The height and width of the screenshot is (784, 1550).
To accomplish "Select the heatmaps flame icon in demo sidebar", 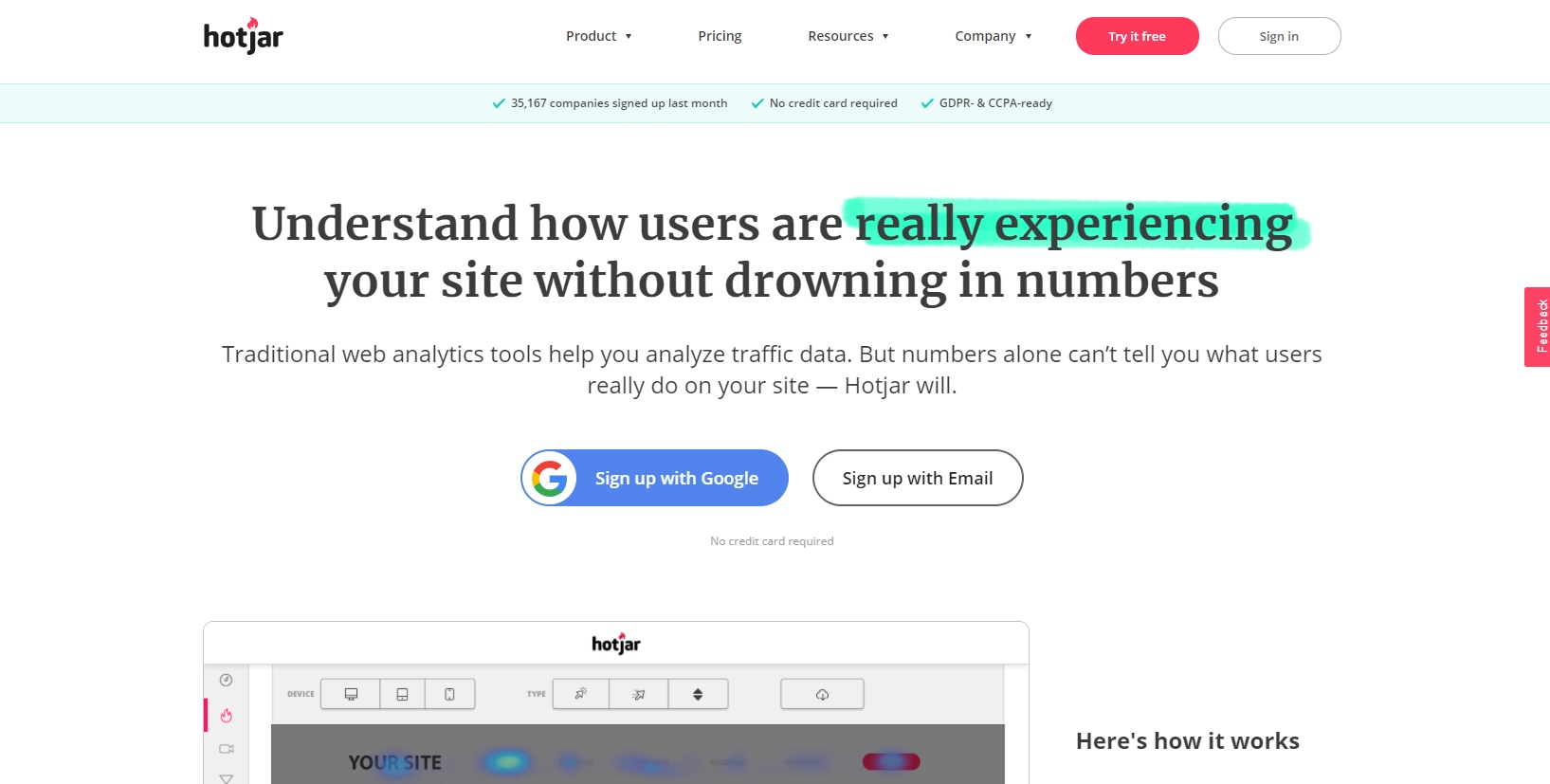I will (226, 716).
